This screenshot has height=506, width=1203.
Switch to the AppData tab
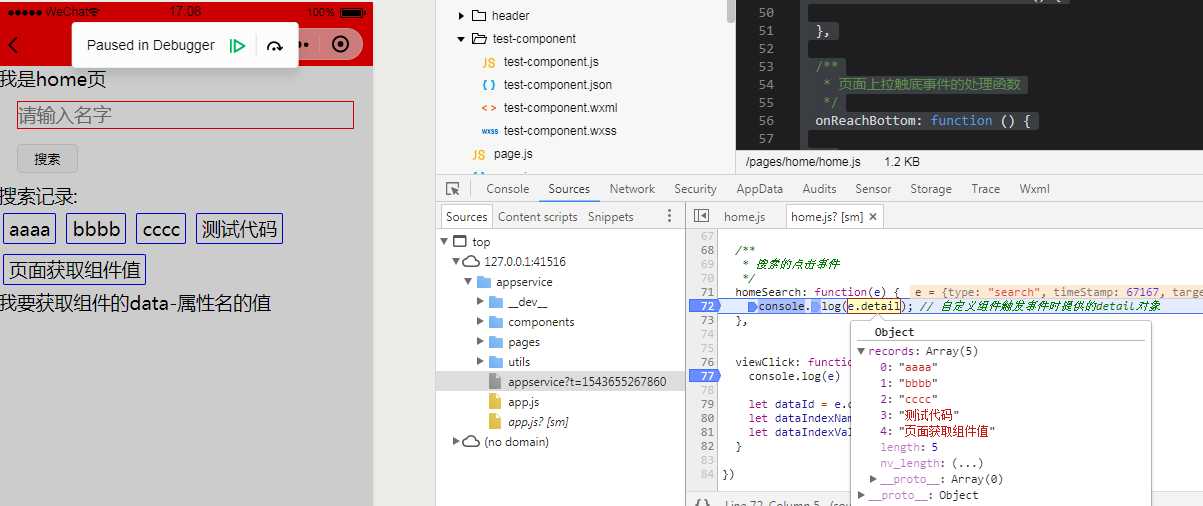click(760, 189)
